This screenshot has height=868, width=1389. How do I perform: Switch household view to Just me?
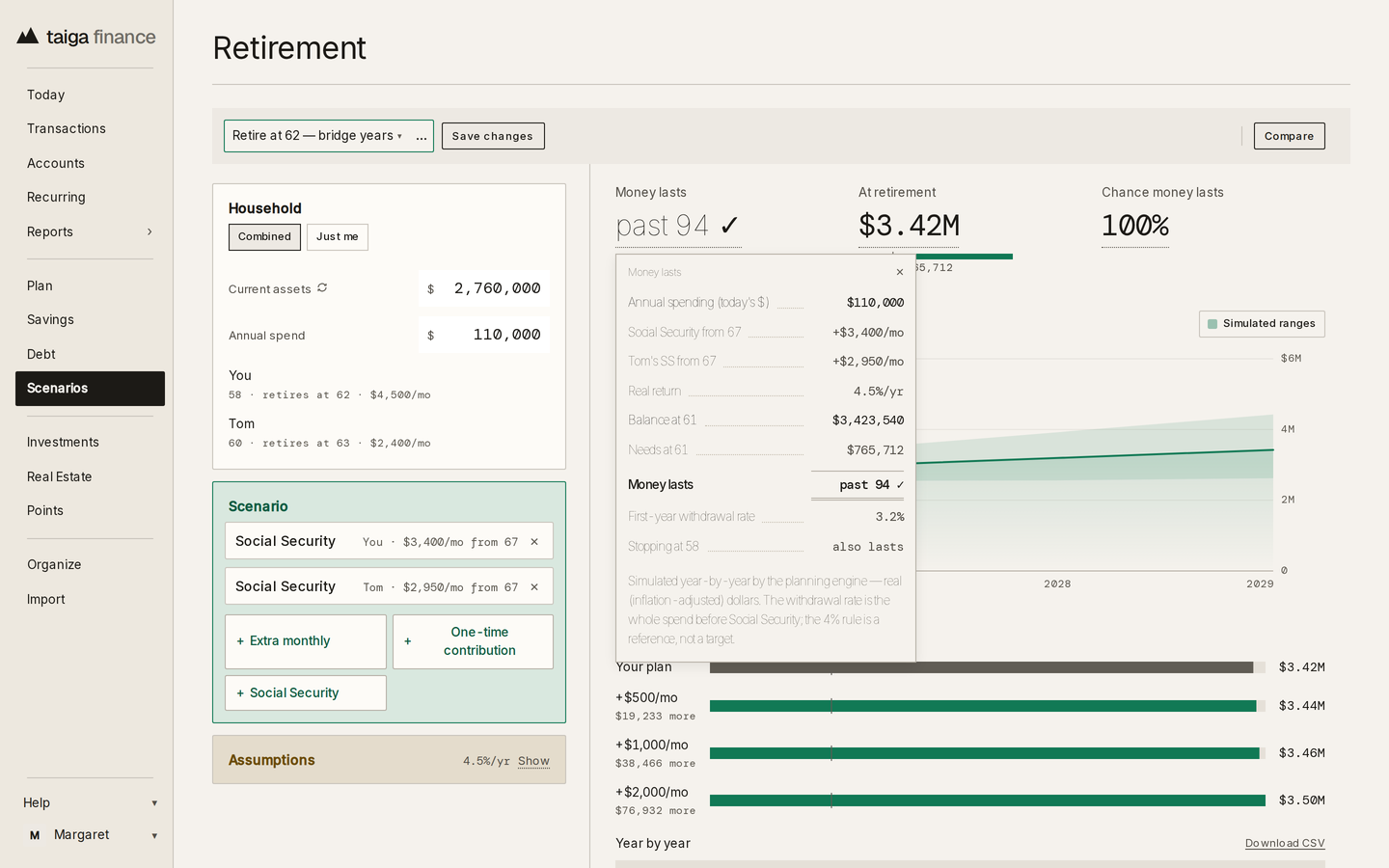[x=338, y=237]
